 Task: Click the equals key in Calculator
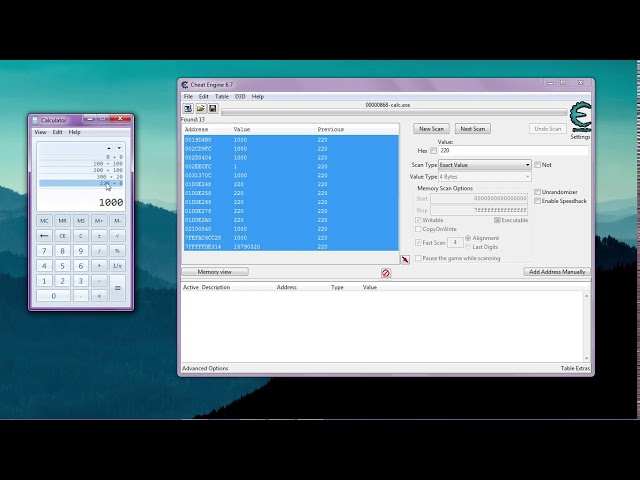(x=118, y=288)
